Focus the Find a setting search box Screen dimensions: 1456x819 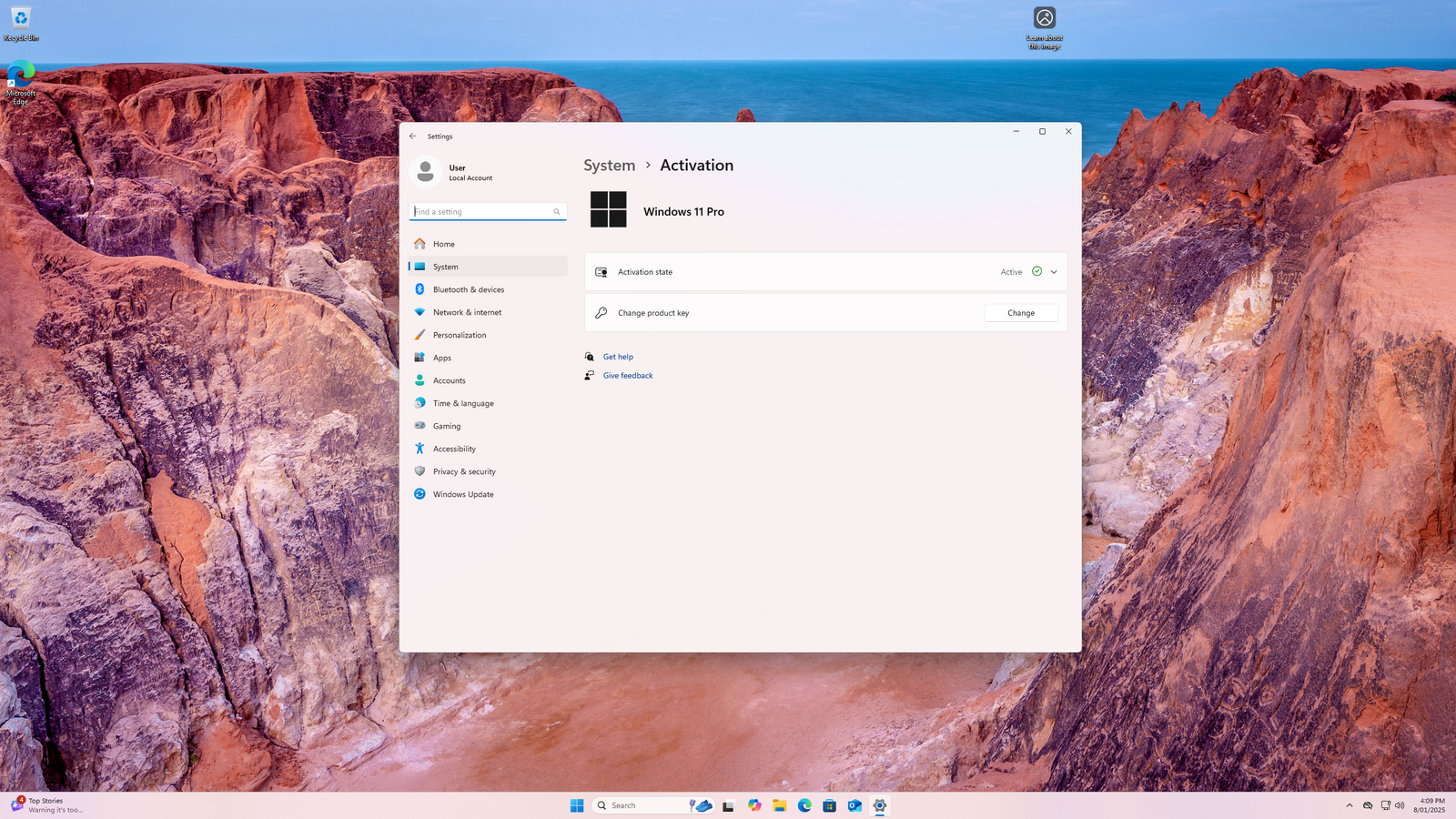click(x=488, y=211)
